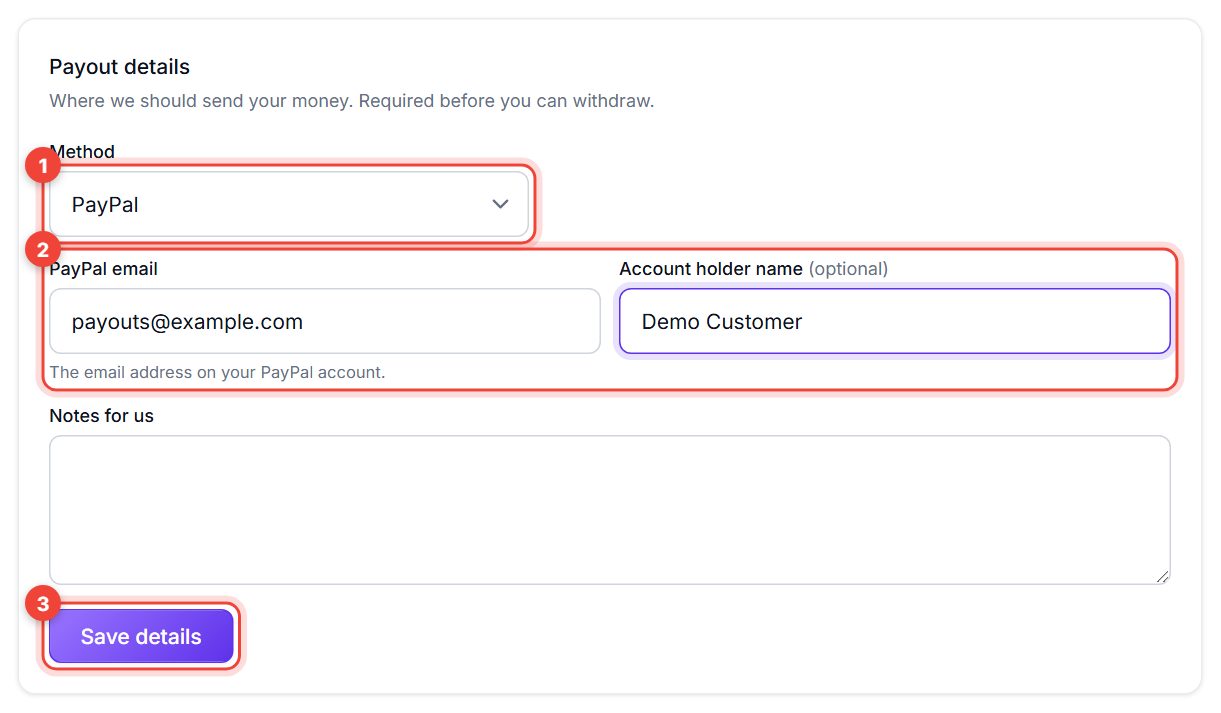
Task: Click the 'The email address on your PayPal account.' hint
Action: pos(217,372)
